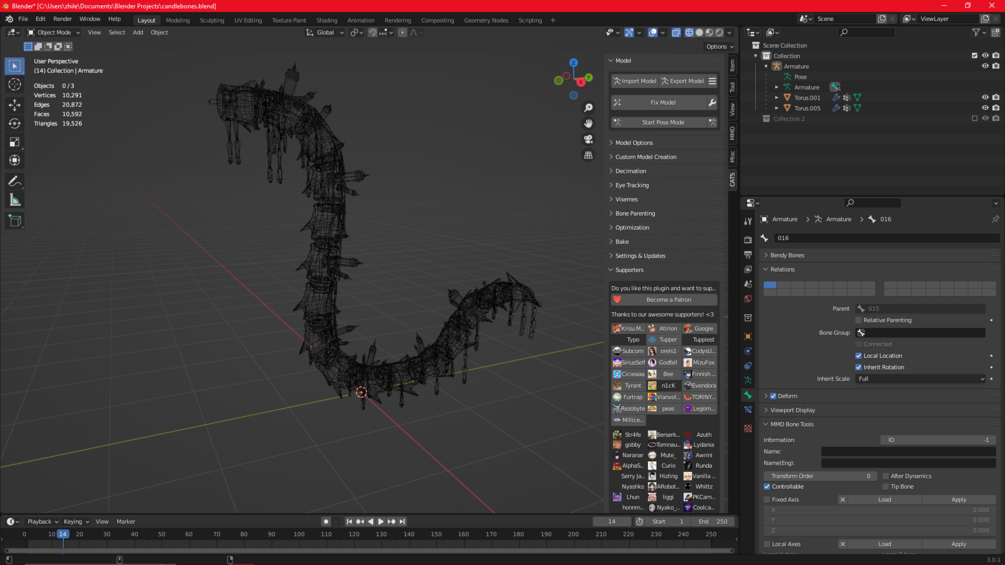Toggle Local Location checkbox
Image resolution: width=1005 pixels, height=565 pixels.
tap(858, 356)
